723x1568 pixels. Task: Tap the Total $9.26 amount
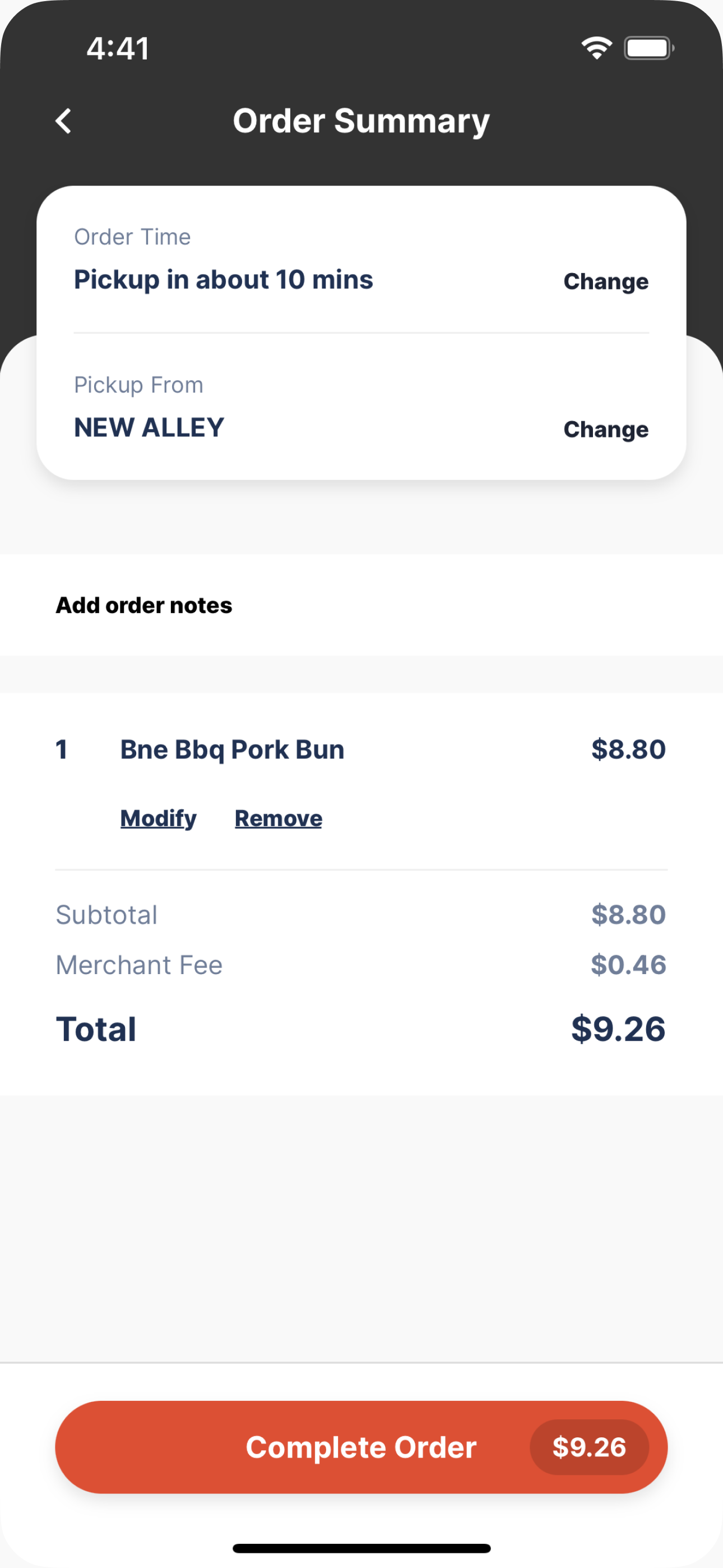618,1029
